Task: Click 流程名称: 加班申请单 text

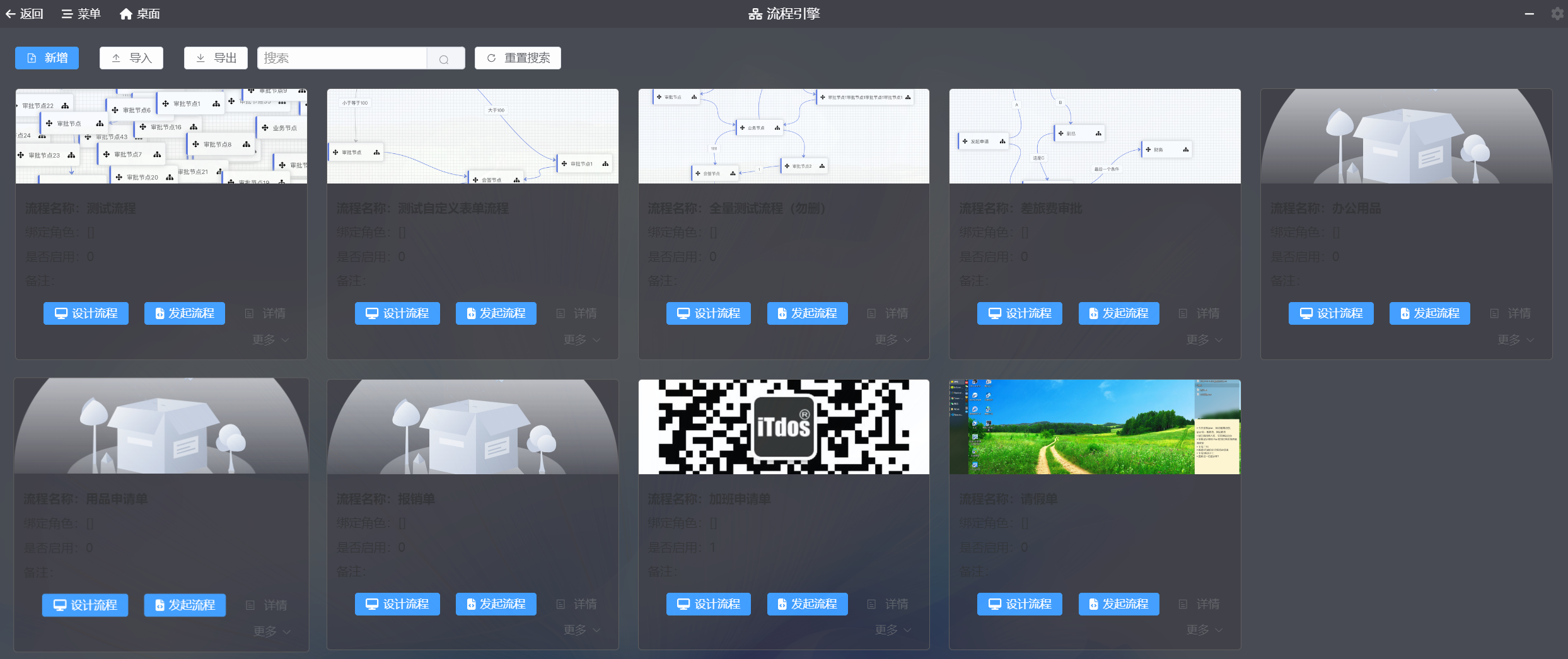Action: click(x=709, y=499)
